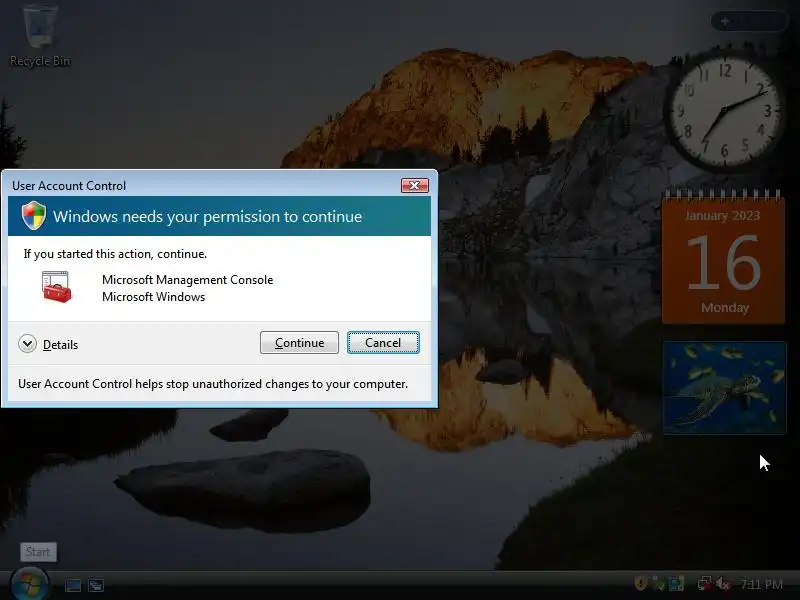The width and height of the screenshot is (800, 600).
Task: Click the muted volume tray icon
Action: [723, 583]
